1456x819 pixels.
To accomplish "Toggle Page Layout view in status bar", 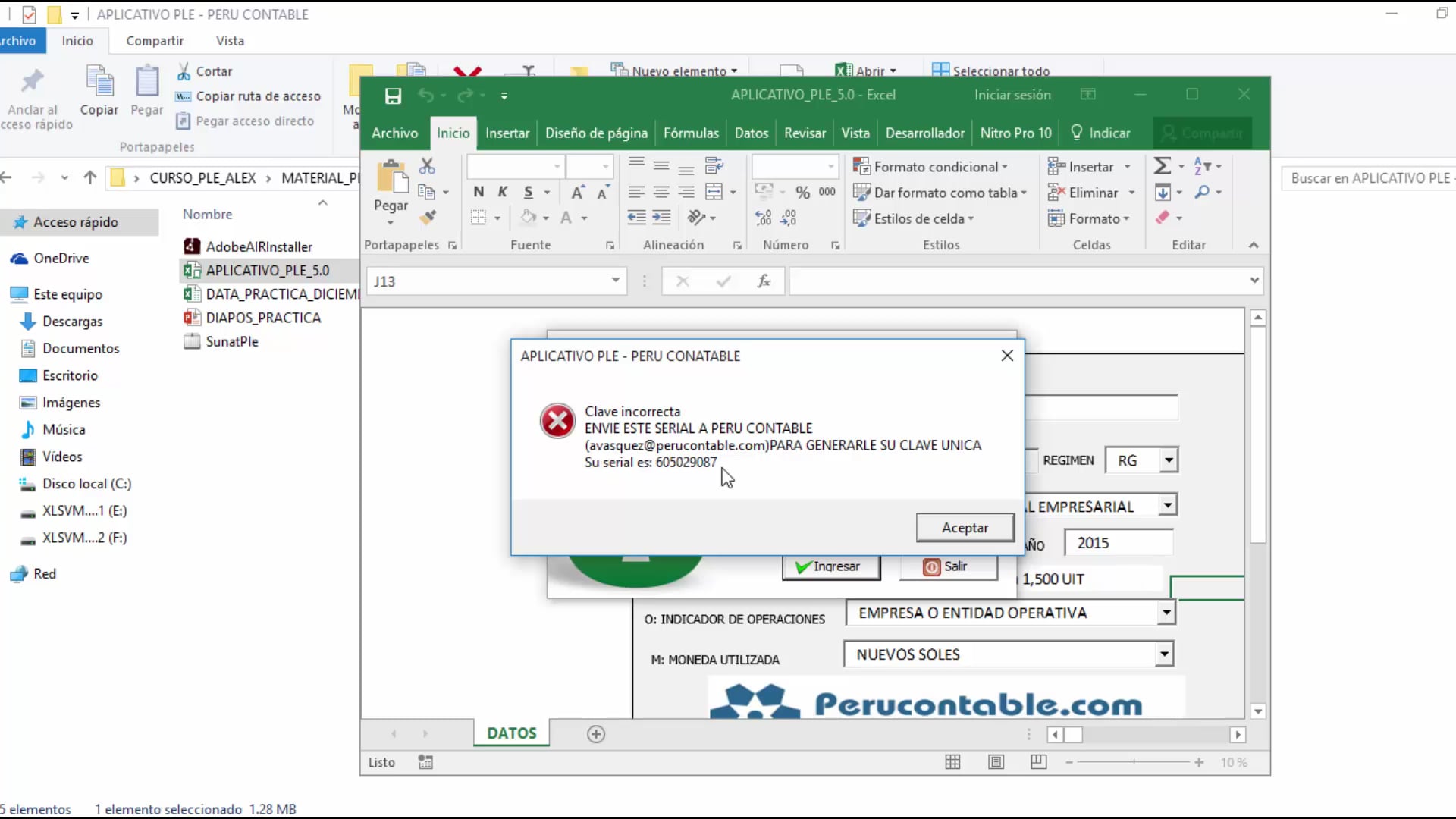I will click(x=996, y=762).
